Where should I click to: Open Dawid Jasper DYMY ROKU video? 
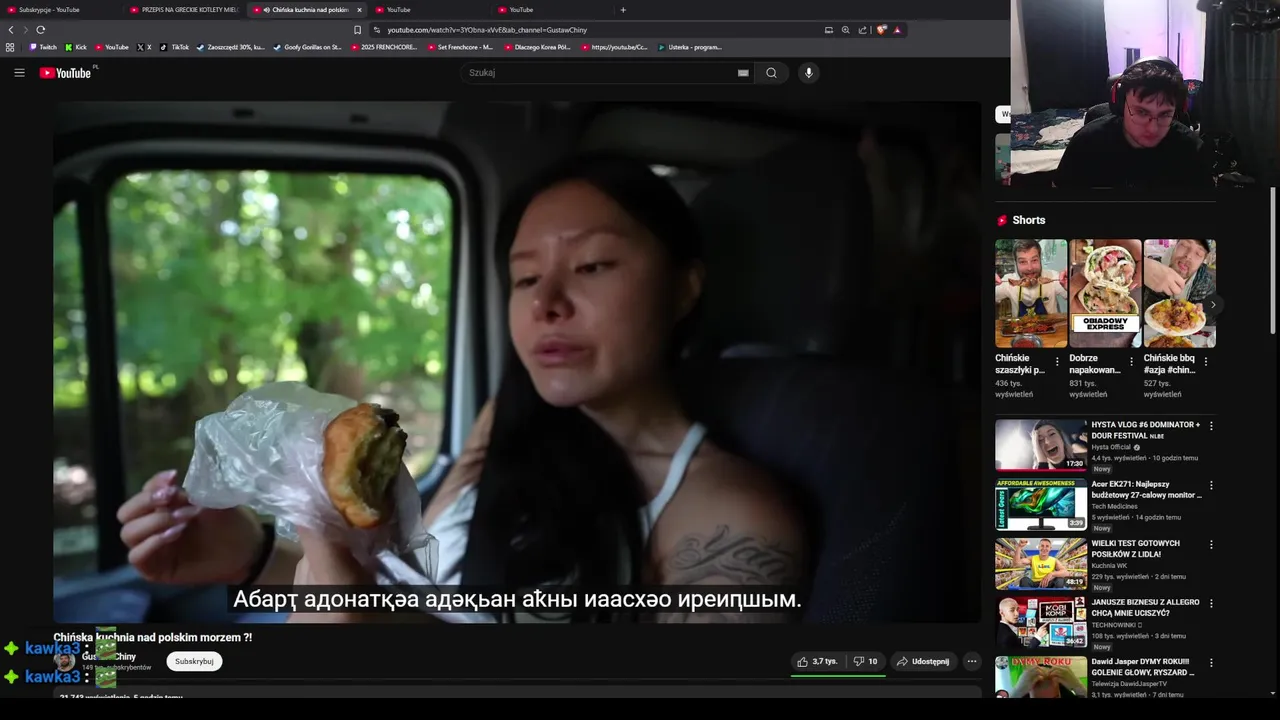point(1041,677)
